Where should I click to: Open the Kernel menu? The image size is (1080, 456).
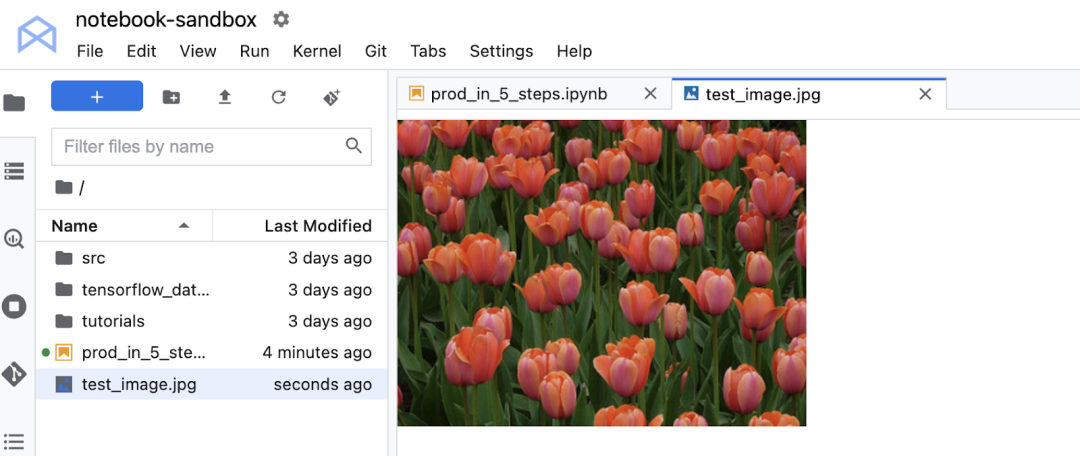(x=317, y=51)
